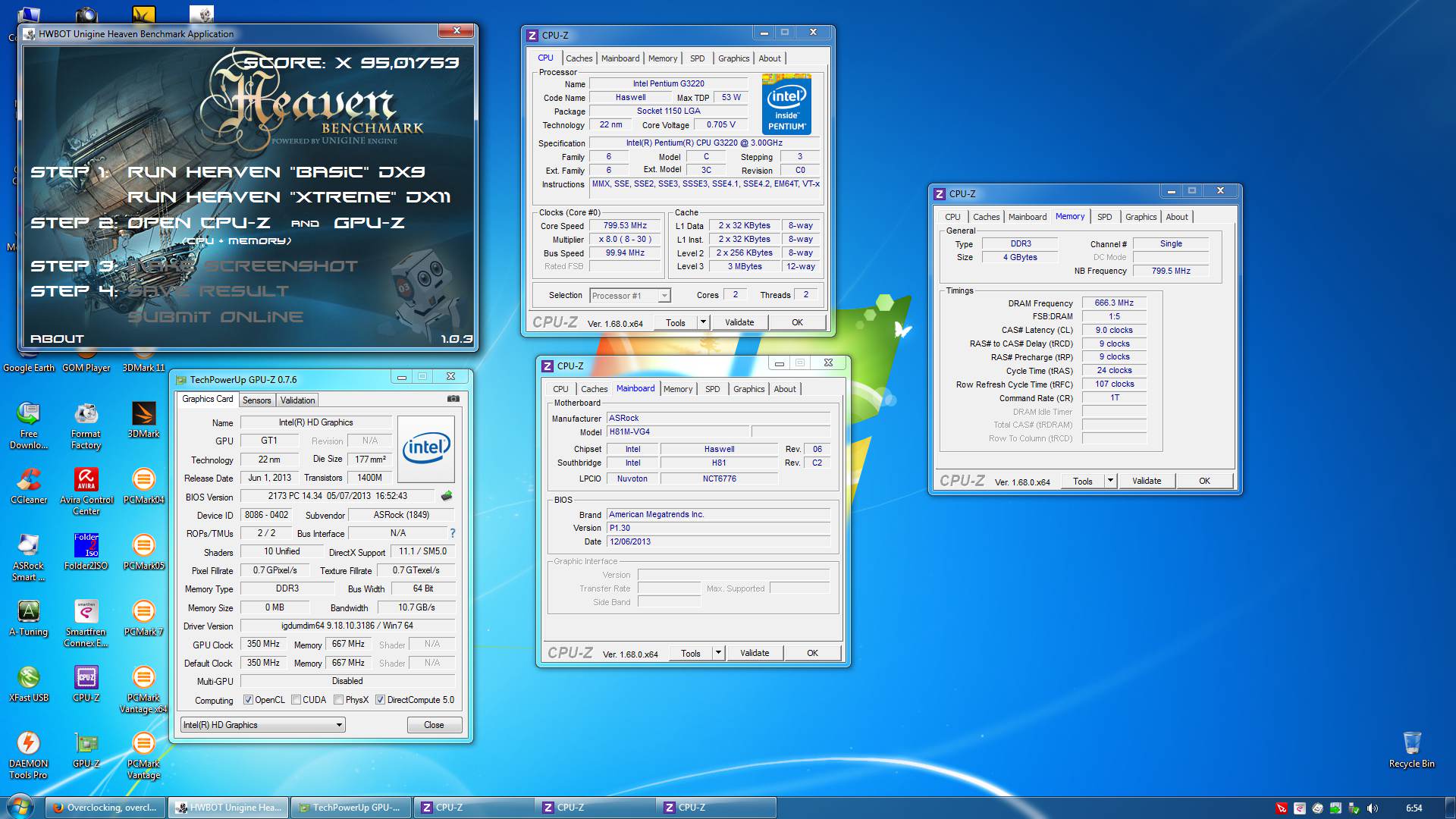Launch the 3DMark desktop shortcut
The image size is (1456, 819).
click(143, 420)
